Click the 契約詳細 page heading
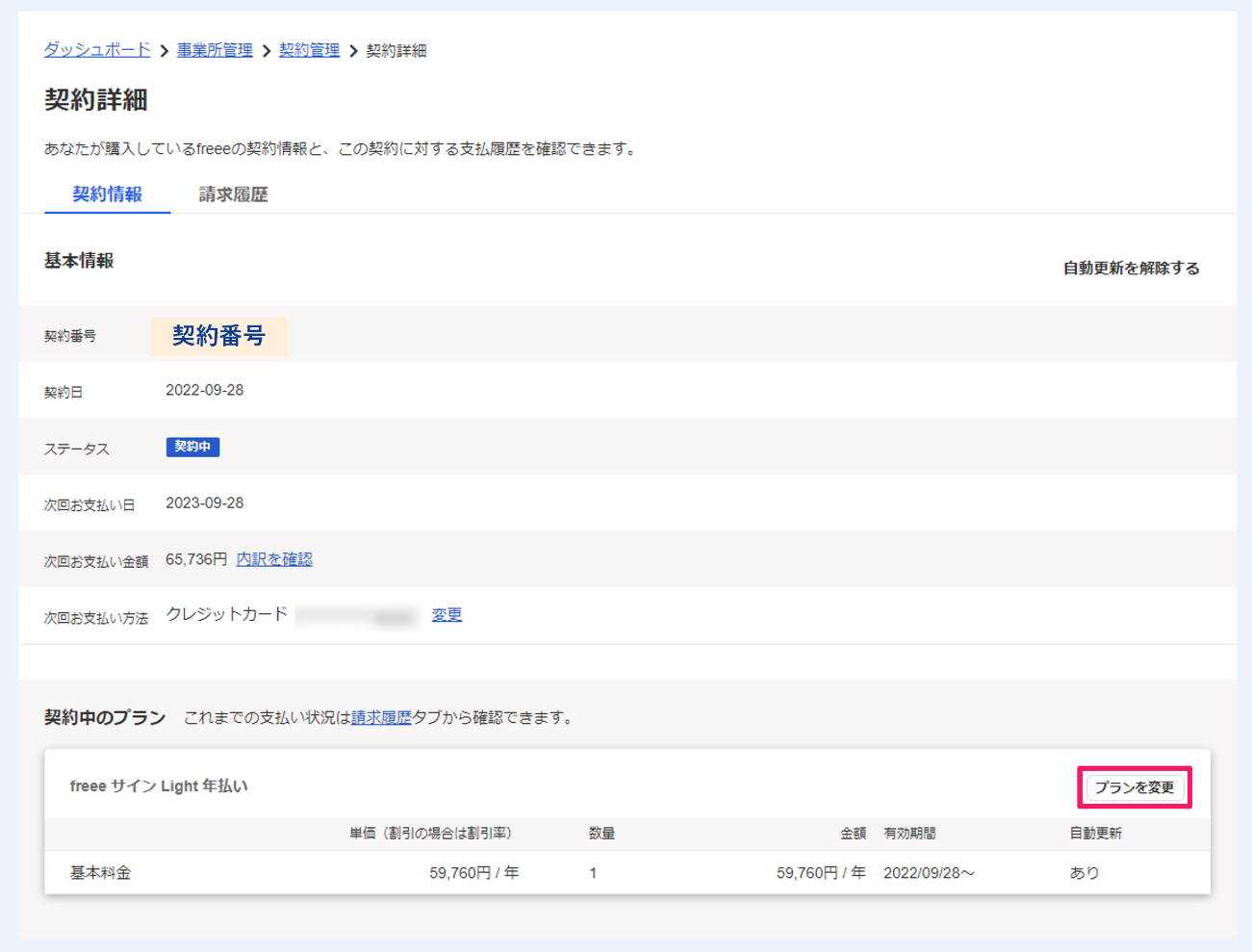Image resolution: width=1252 pixels, height=952 pixels. click(x=96, y=100)
